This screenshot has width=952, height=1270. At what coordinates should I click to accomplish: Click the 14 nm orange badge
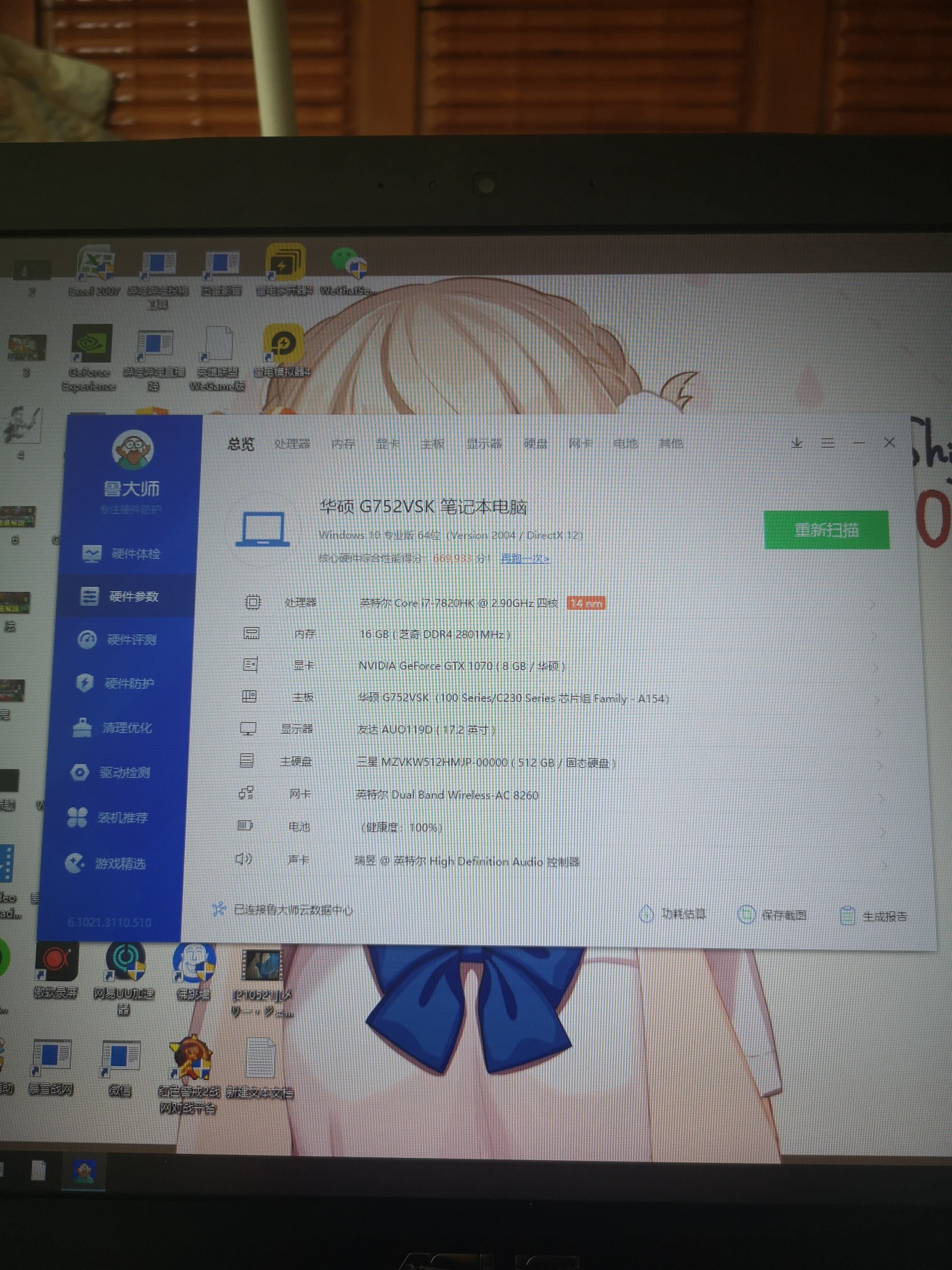(x=586, y=603)
